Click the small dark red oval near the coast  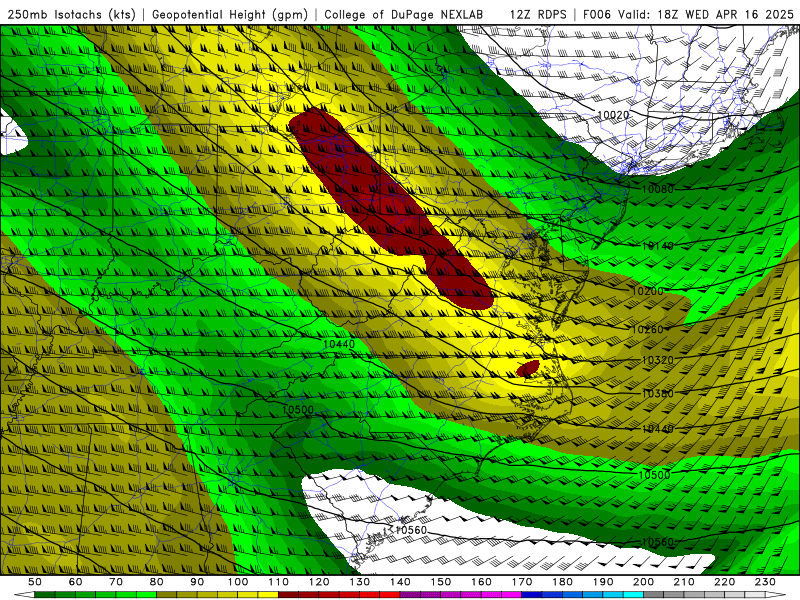click(528, 368)
